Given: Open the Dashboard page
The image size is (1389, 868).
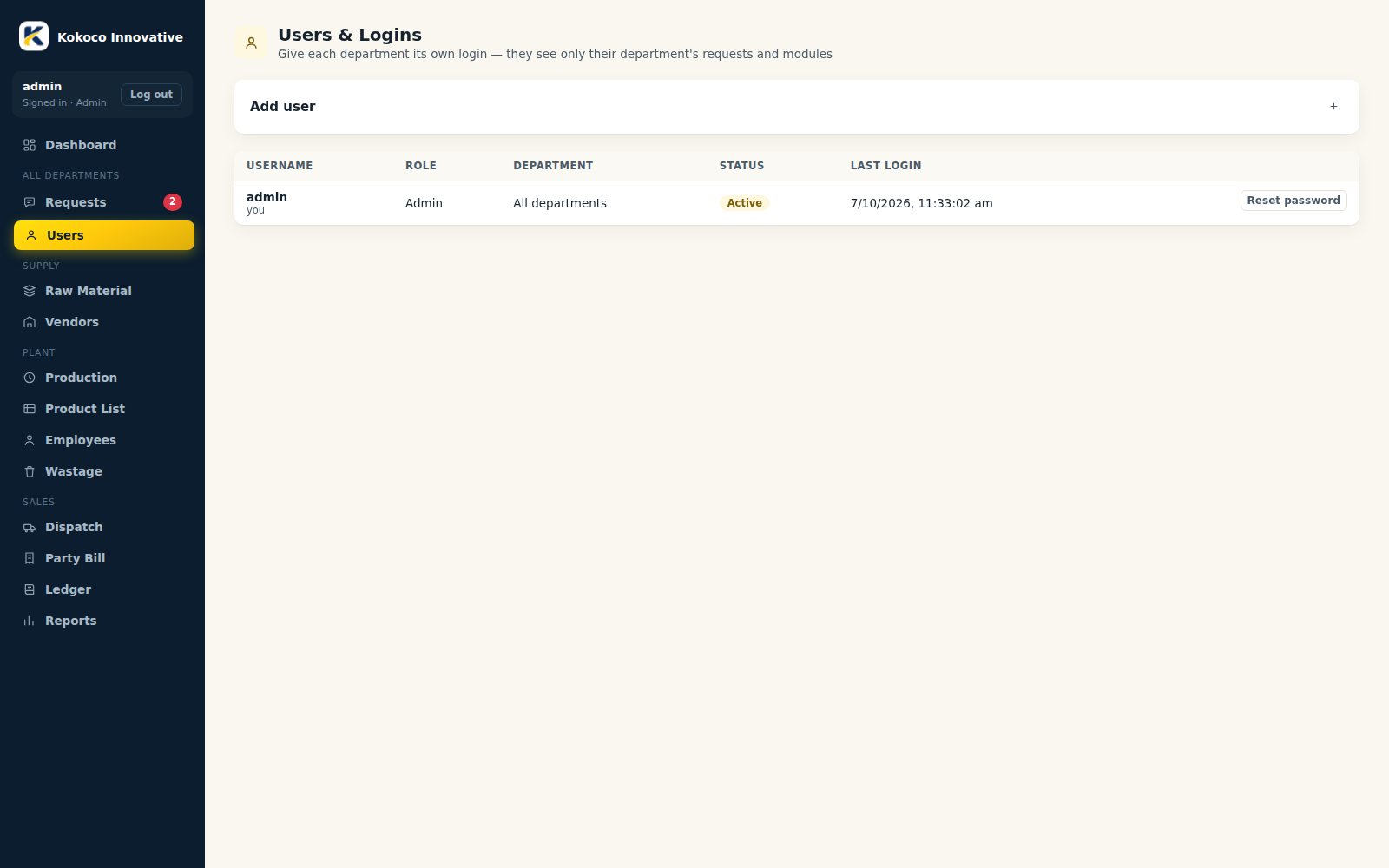Looking at the screenshot, I should coord(103,145).
